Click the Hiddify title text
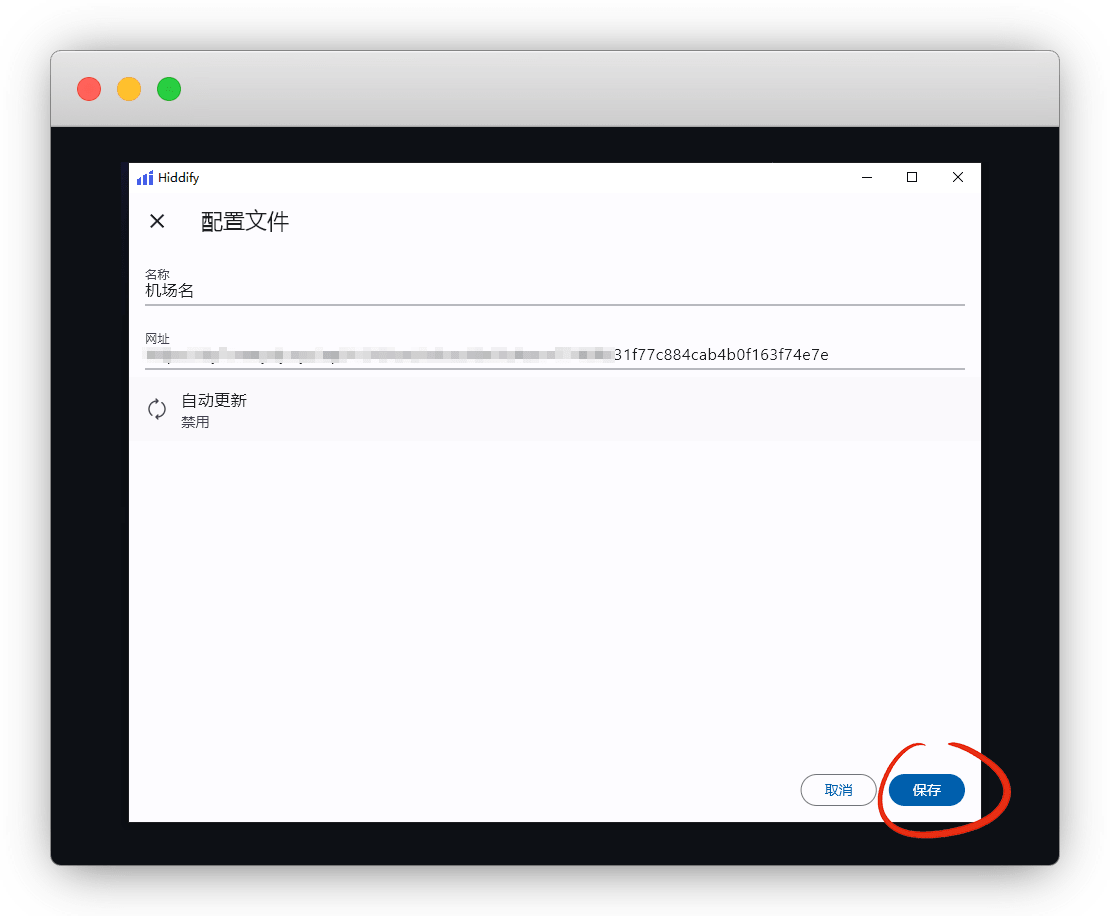 coord(178,178)
